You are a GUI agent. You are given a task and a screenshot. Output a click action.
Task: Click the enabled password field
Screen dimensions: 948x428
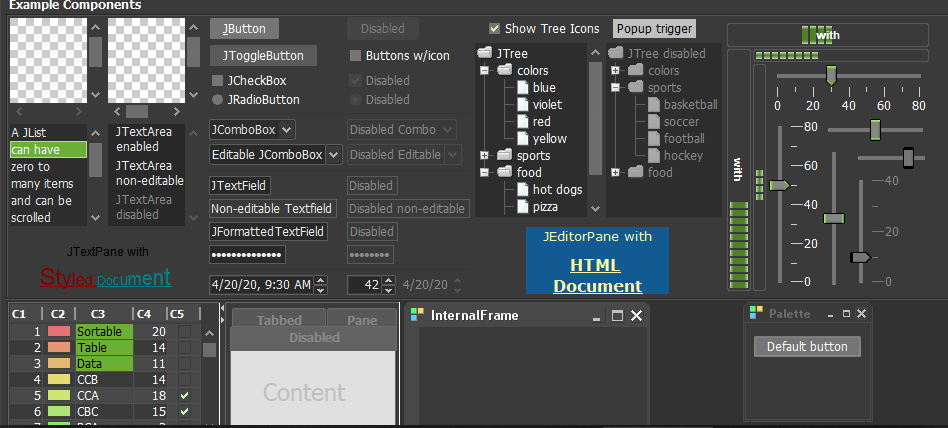[x=247, y=255]
